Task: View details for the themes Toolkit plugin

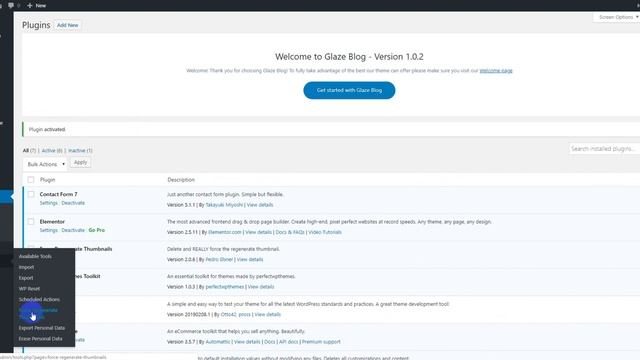Action: pyautogui.click(x=261, y=287)
